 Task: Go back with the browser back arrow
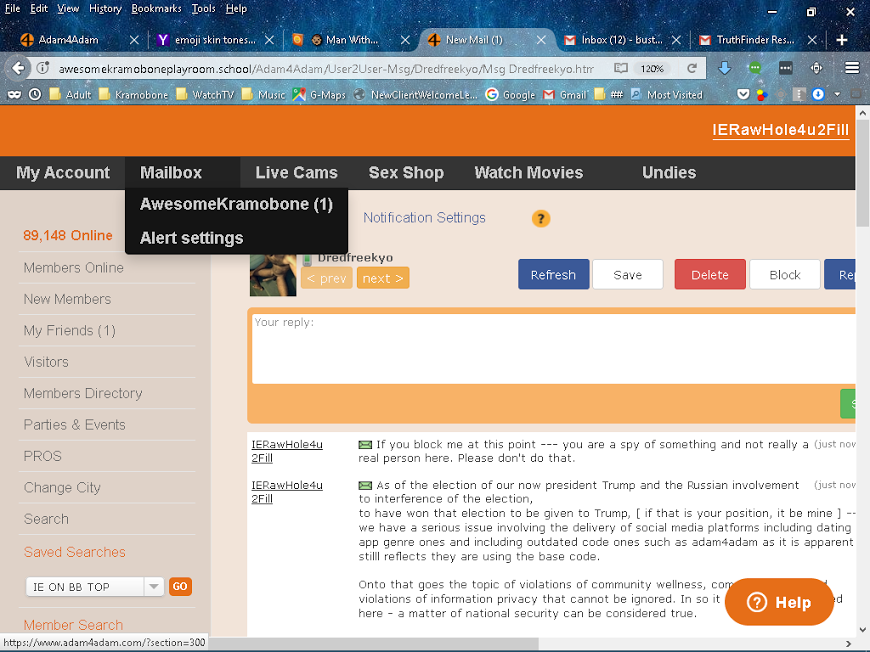18,68
